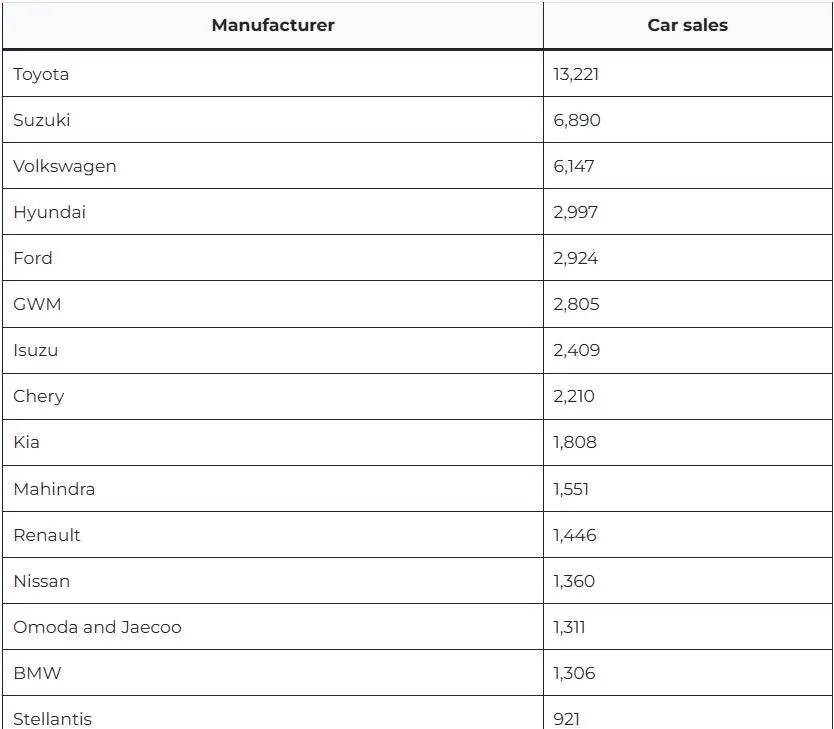This screenshot has width=834, height=729.
Task: Select the 6,890 car sales value
Action: tap(577, 120)
